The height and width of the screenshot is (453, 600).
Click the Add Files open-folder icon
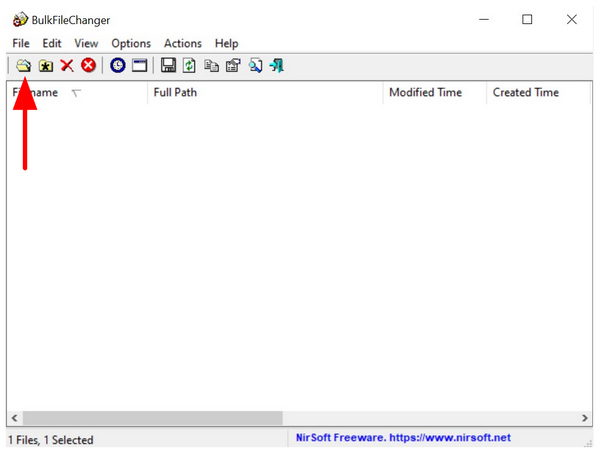[23, 66]
